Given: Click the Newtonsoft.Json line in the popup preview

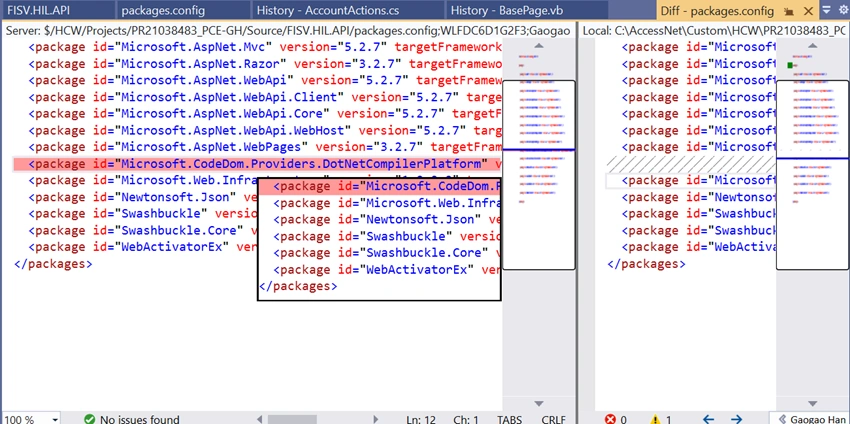Looking at the screenshot, I should pos(387,220).
